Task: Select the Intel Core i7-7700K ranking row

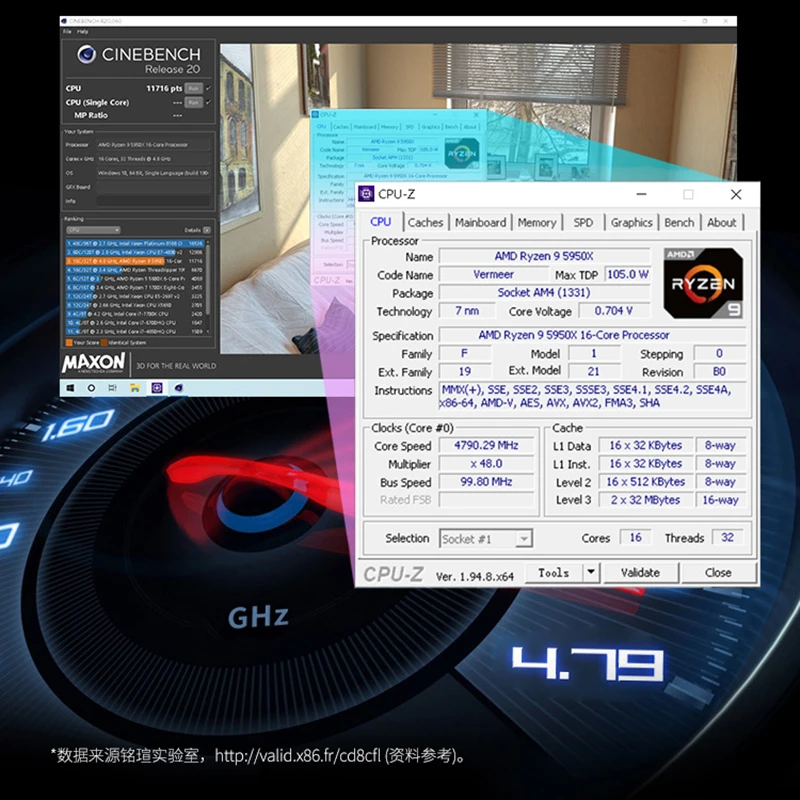Action: coord(135,314)
